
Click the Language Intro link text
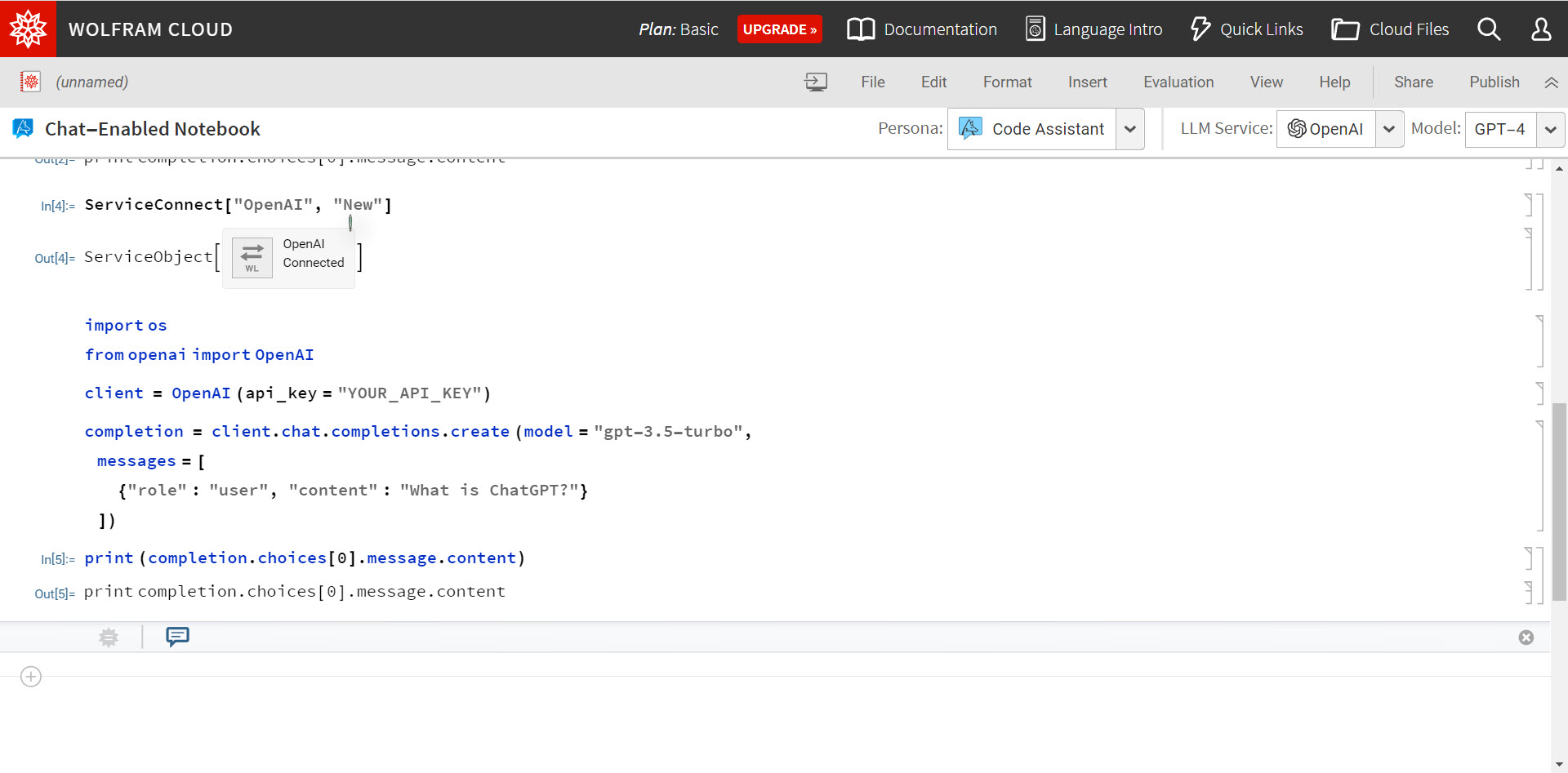(x=1107, y=29)
